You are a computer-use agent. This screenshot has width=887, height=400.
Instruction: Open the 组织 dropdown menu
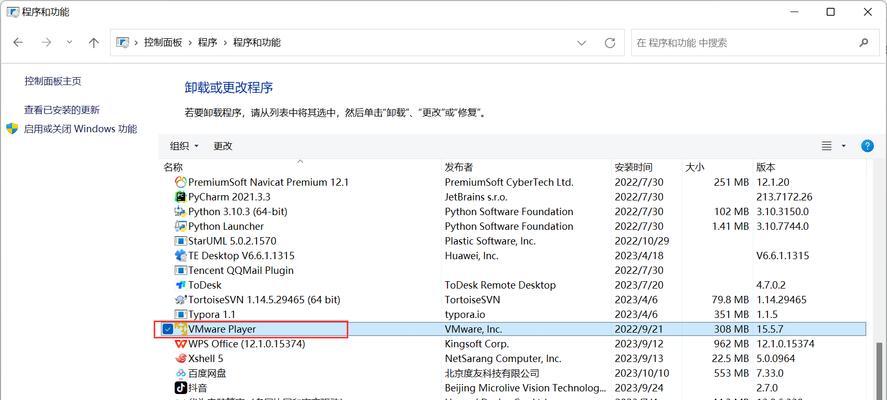pyautogui.click(x=184, y=146)
